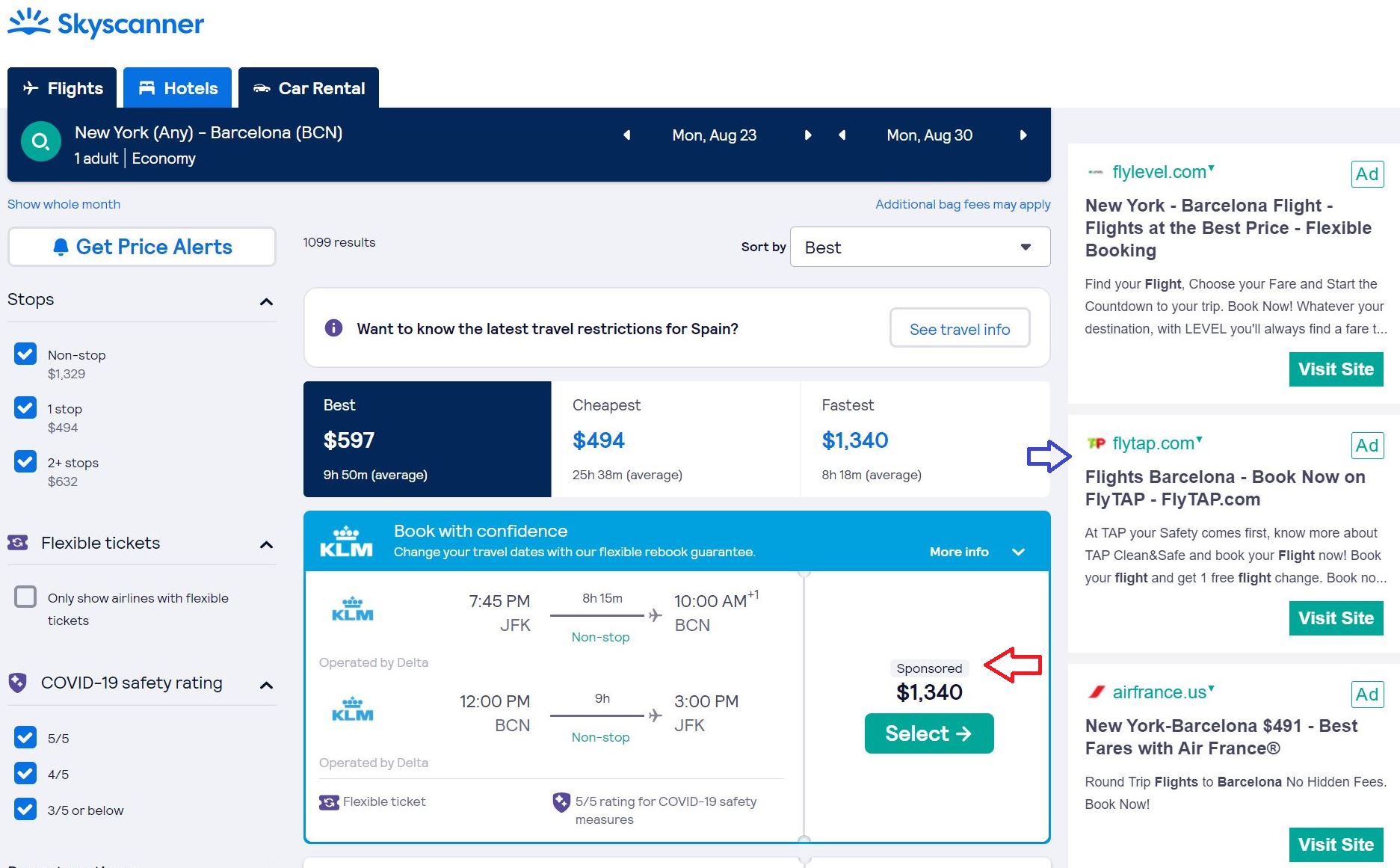Click the Mon, Aug 30 return date
The width and height of the screenshot is (1400, 868).
click(929, 135)
